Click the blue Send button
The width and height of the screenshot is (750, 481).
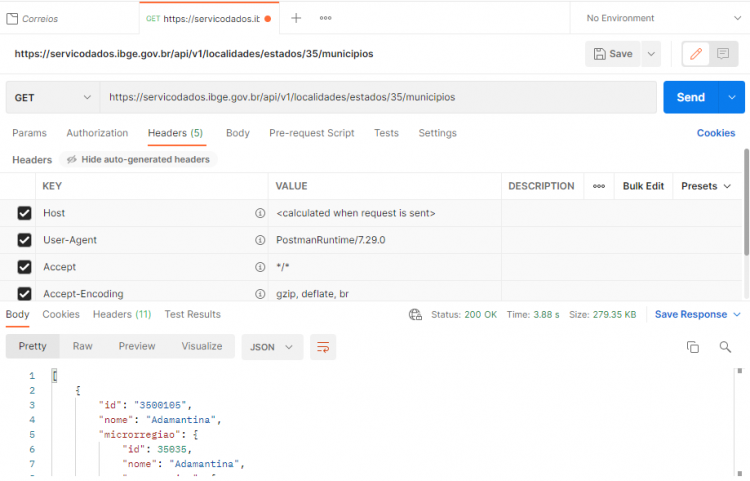pyautogui.click(x=691, y=98)
